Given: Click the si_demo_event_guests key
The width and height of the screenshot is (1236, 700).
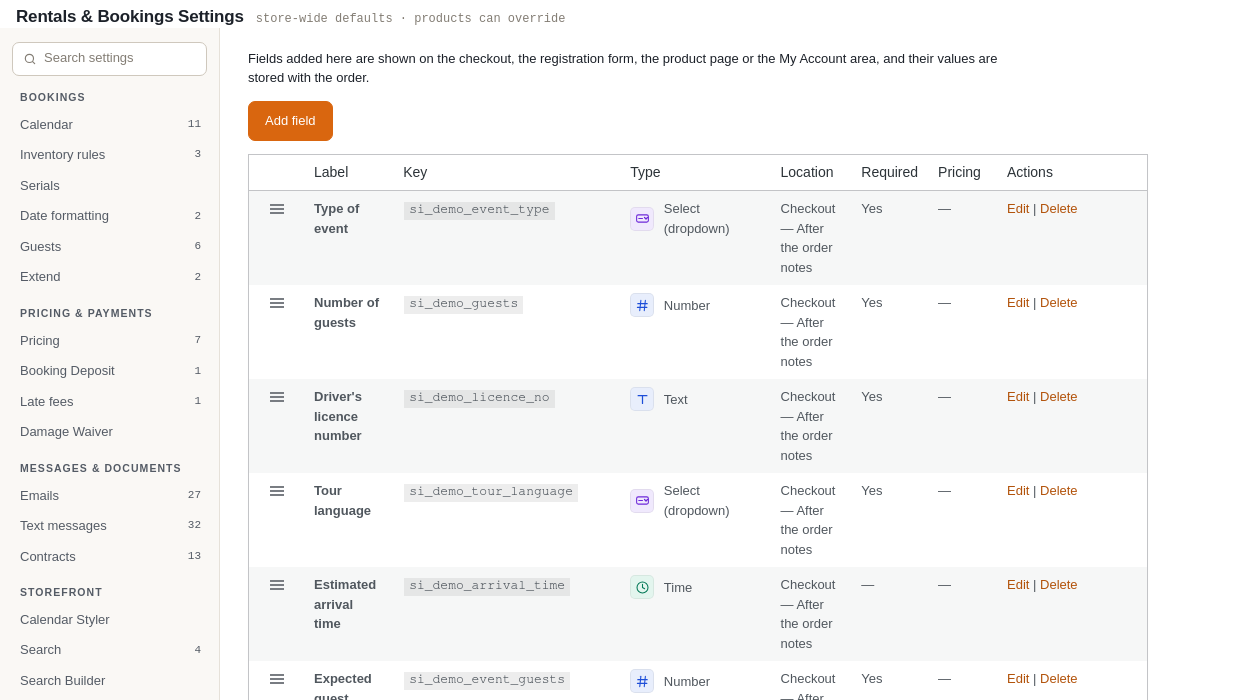Looking at the screenshot, I should click(x=487, y=680).
